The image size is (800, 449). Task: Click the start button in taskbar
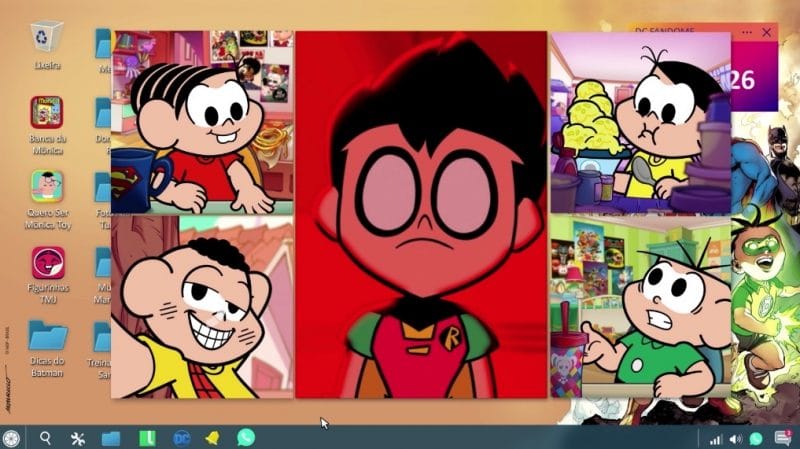click(x=12, y=438)
